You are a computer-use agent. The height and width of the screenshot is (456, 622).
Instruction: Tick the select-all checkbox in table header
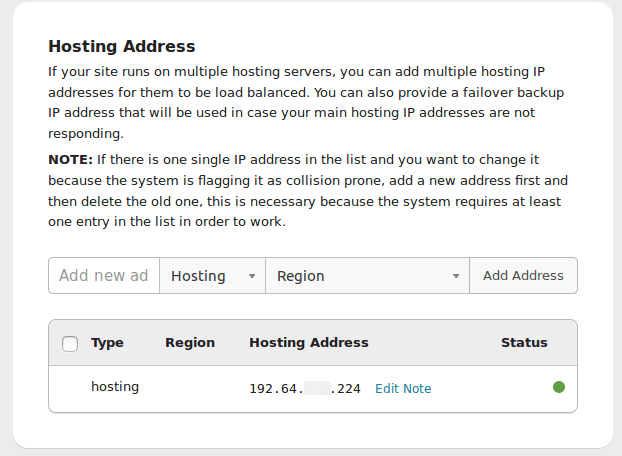(x=70, y=343)
